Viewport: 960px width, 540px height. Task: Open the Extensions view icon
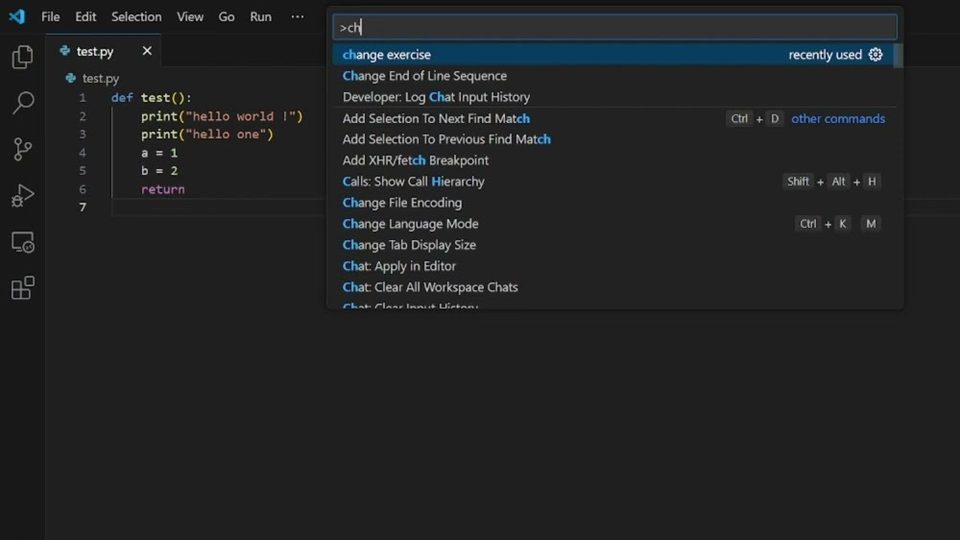click(23, 288)
